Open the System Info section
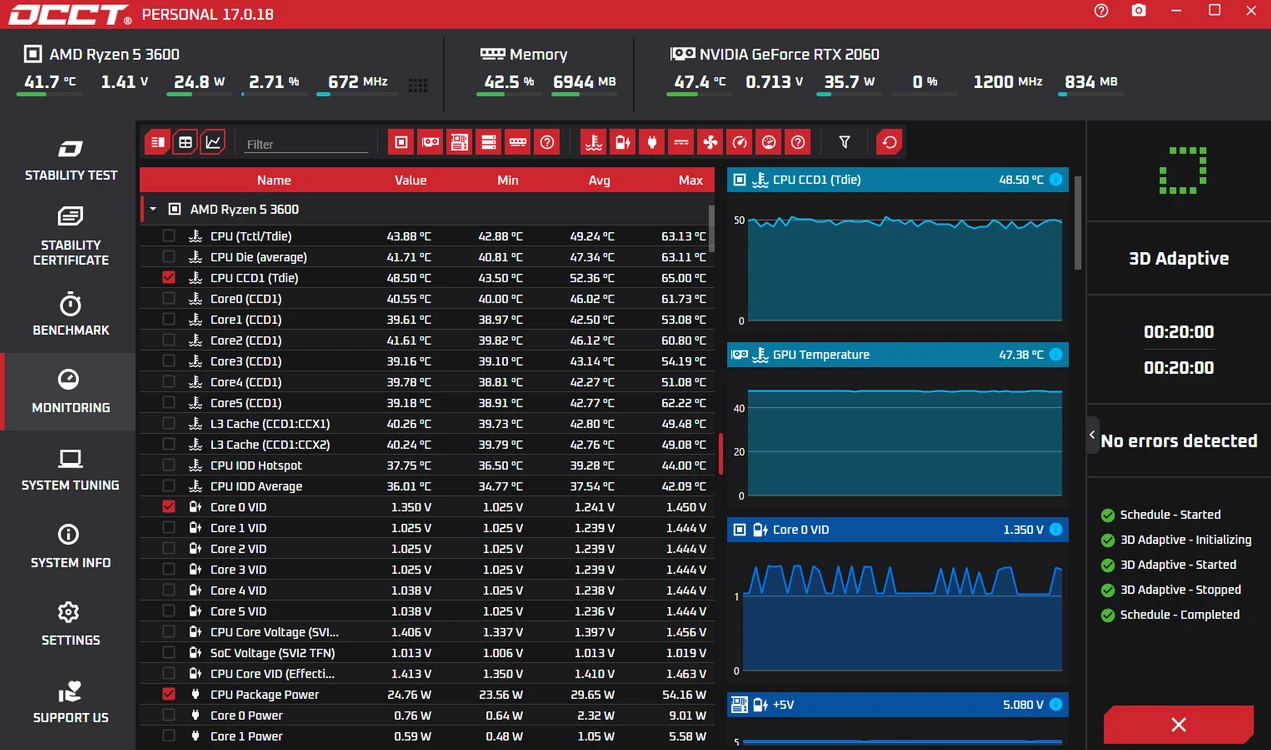 (70, 547)
